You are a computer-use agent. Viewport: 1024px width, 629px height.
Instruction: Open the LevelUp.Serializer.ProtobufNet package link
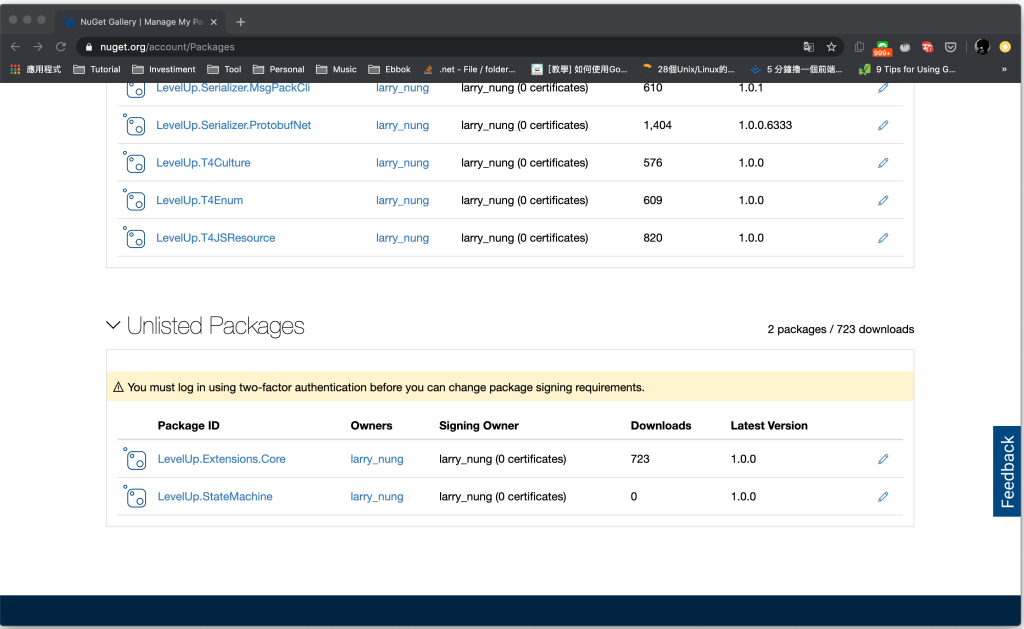coord(233,125)
